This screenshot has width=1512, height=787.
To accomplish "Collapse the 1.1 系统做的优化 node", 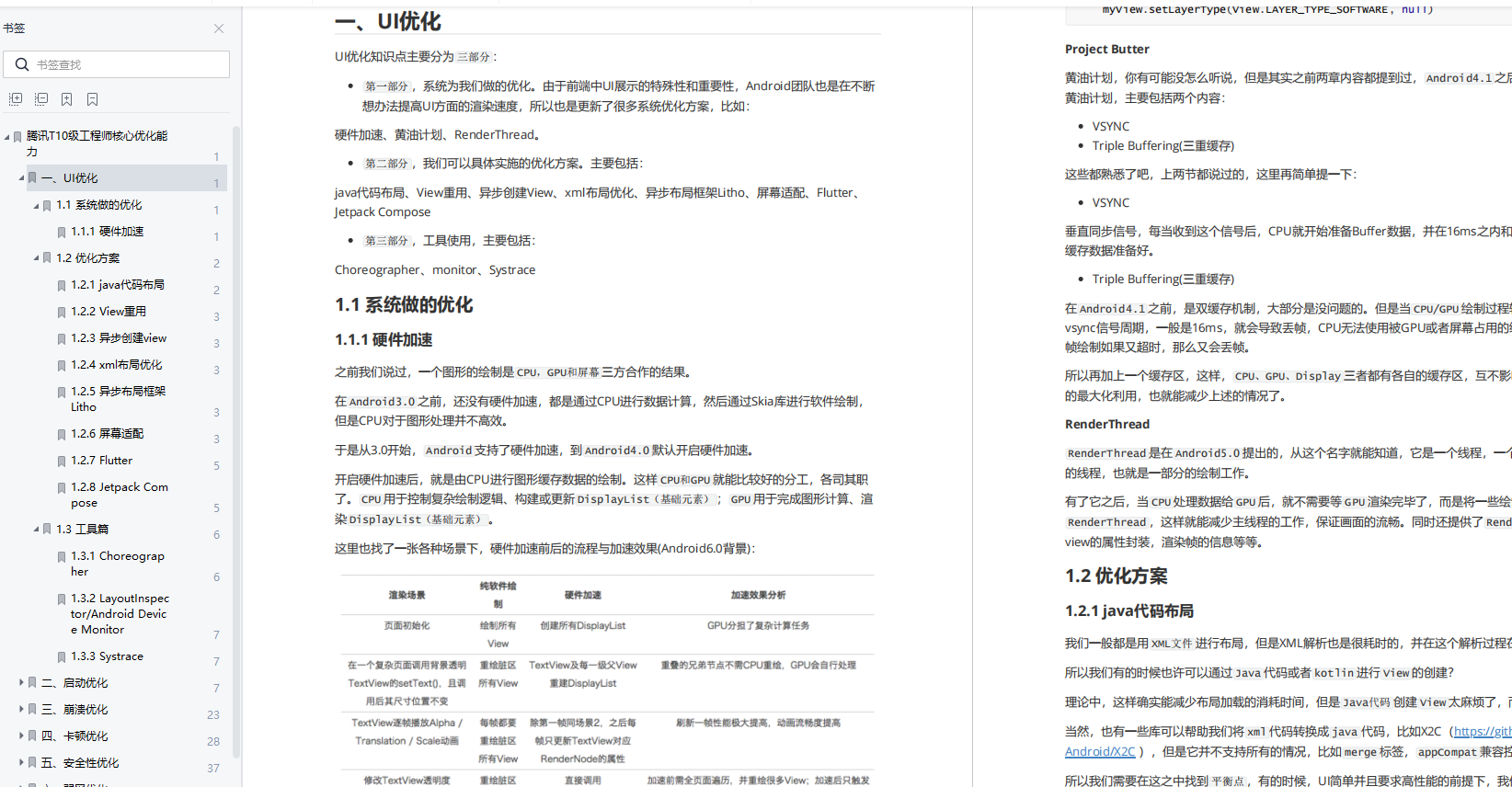I will (x=36, y=205).
